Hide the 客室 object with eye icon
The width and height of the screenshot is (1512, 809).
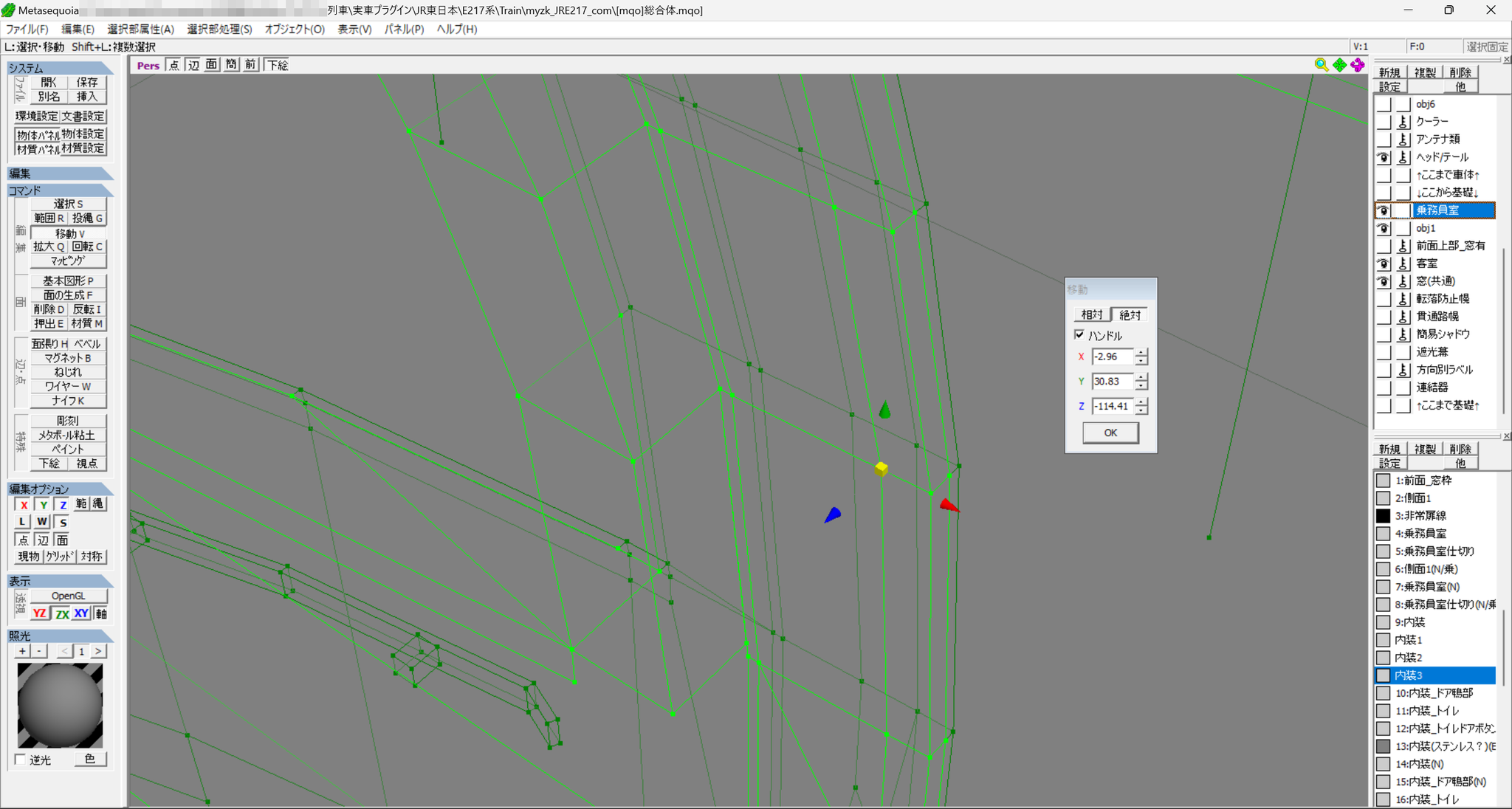1384,264
